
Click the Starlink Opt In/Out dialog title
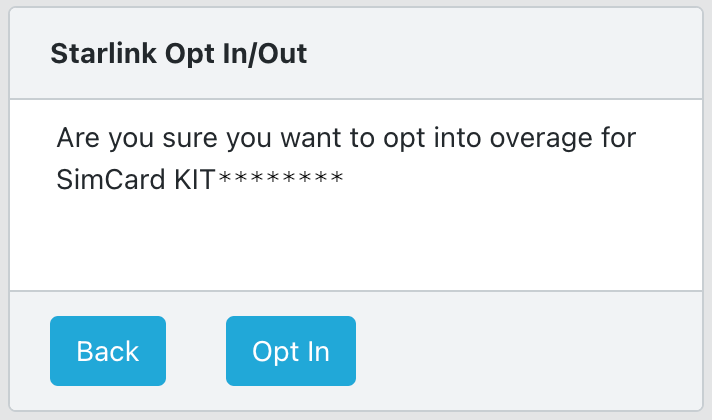click(x=178, y=54)
